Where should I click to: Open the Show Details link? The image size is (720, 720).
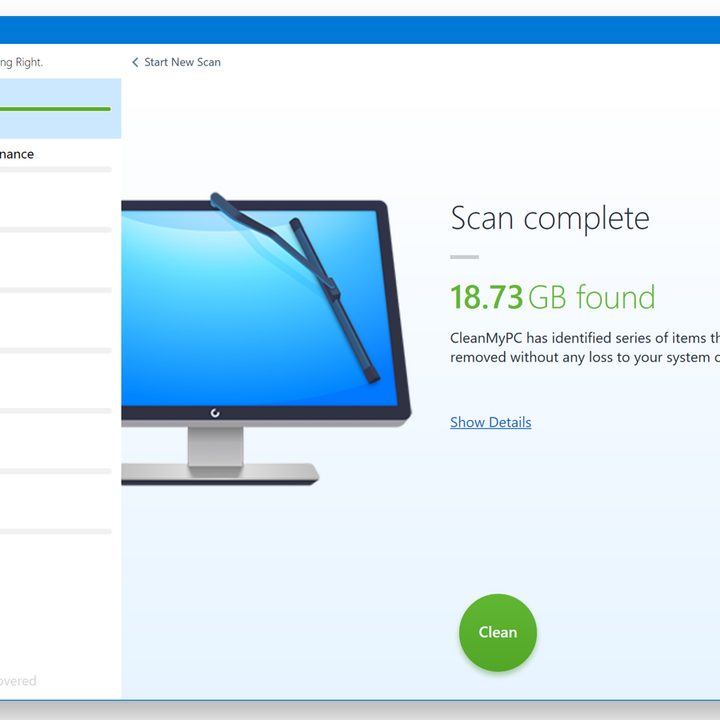point(490,422)
